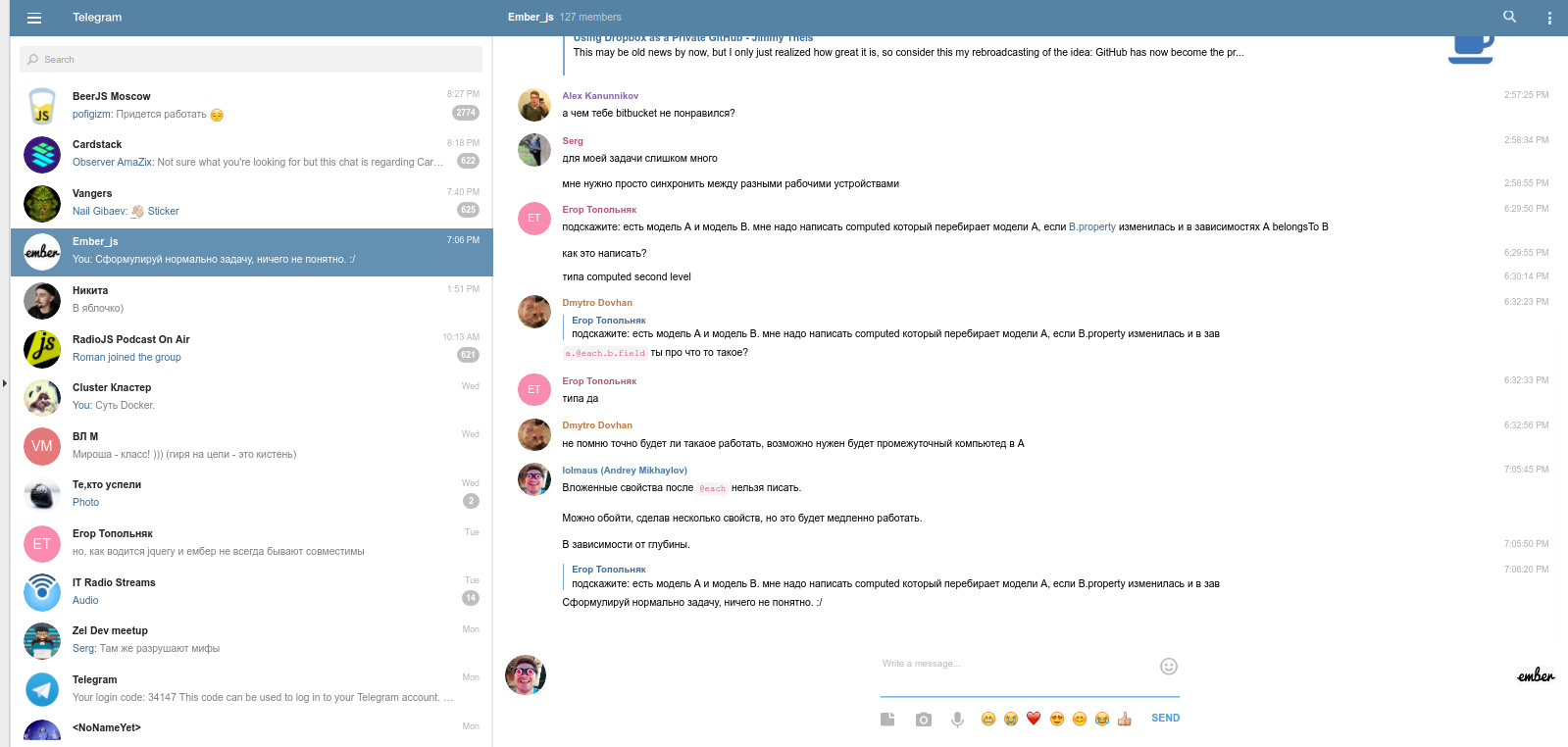
Task: Expand the small arrow on left edge
Action: coord(5,383)
